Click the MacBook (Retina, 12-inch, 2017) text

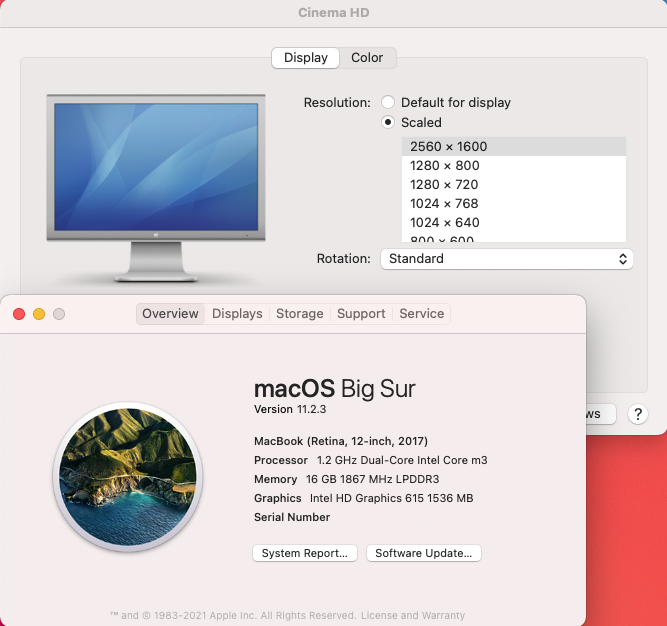point(341,441)
